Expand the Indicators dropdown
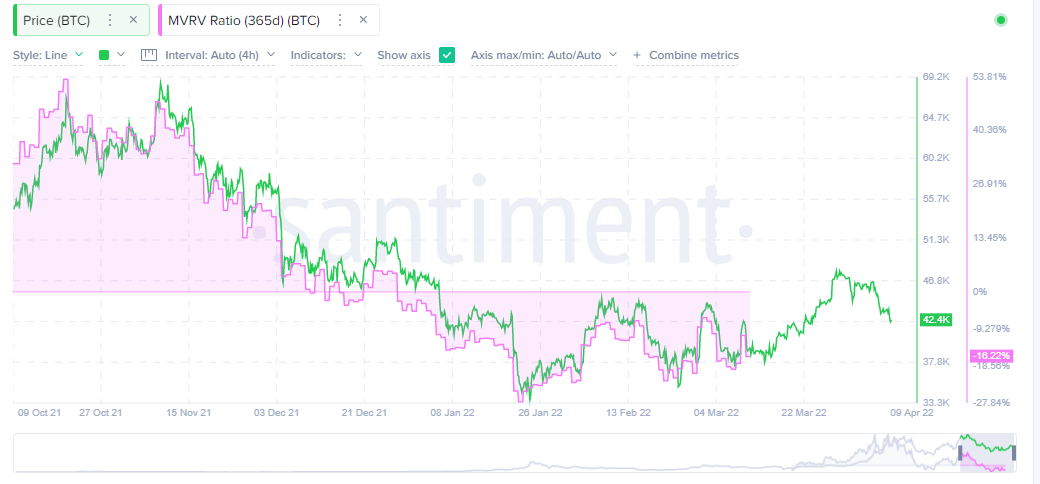 tap(326, 56)
